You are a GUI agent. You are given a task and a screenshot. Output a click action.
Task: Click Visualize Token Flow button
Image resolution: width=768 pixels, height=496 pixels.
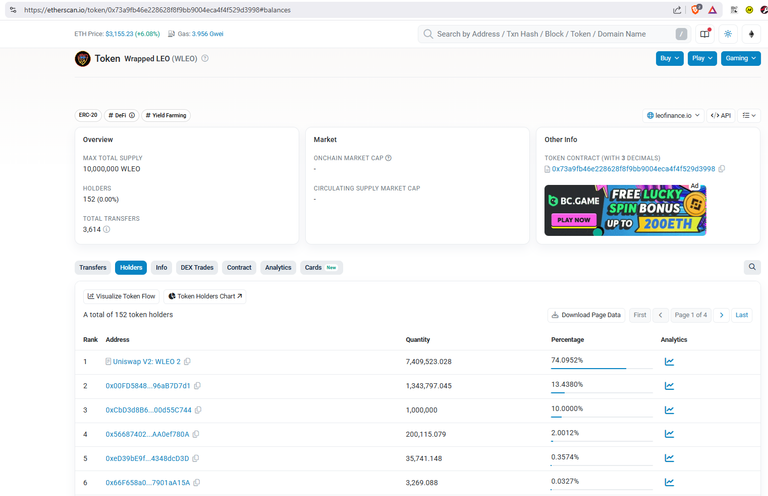pyautogui.click(x=121, y=296)
